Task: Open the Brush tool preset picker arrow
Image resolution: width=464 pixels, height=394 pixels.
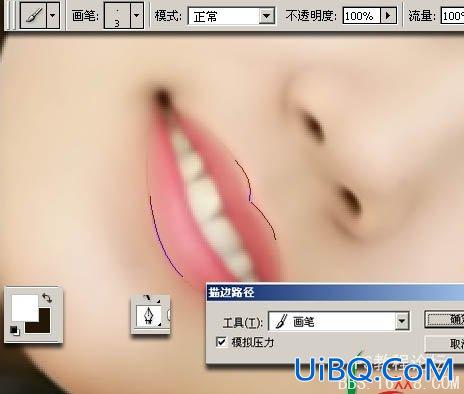Action: coord(53,15)
